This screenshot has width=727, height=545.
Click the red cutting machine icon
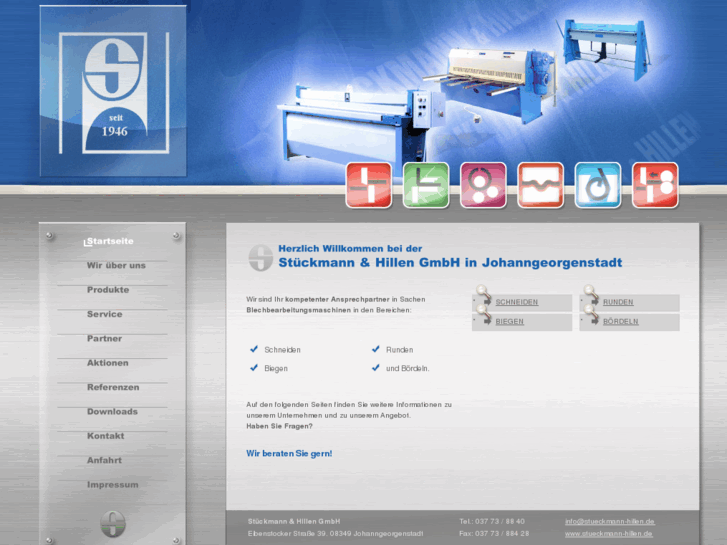(x=369, y=185)
